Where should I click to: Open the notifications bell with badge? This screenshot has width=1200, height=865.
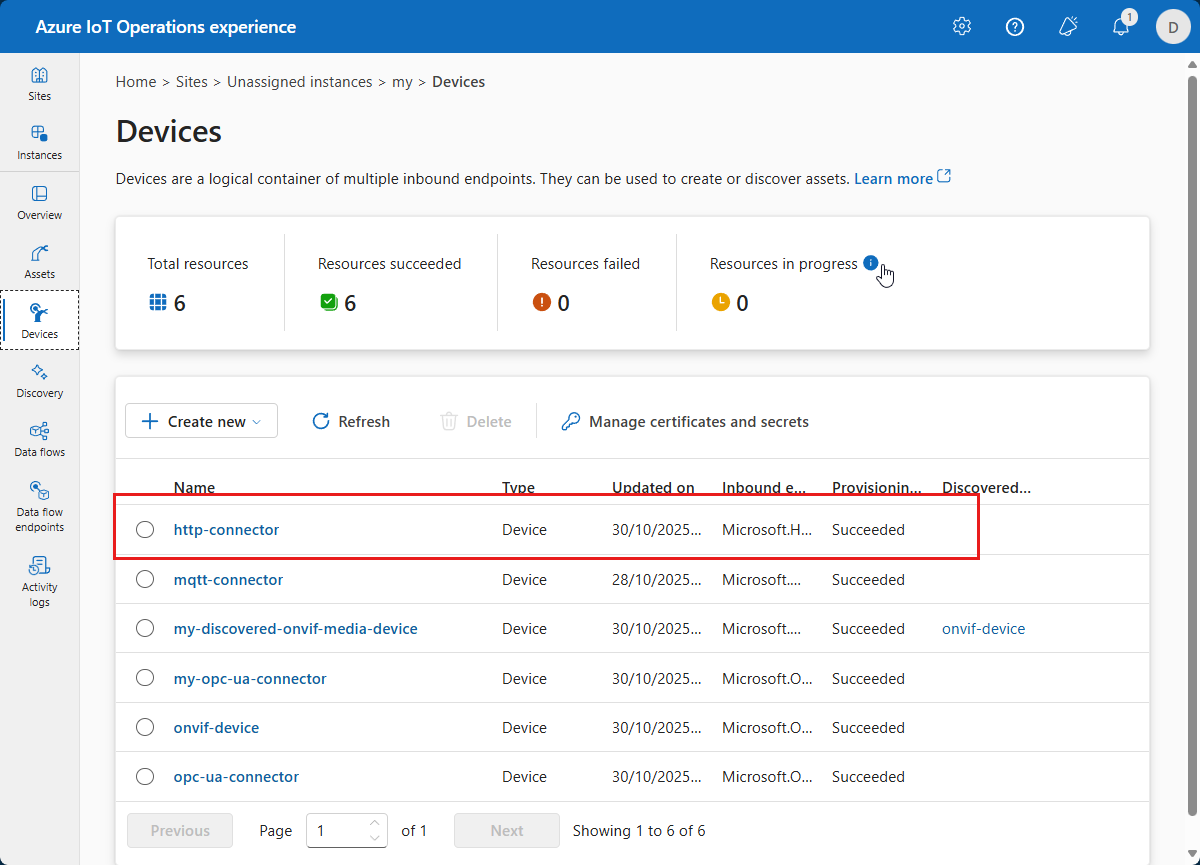1121,27
